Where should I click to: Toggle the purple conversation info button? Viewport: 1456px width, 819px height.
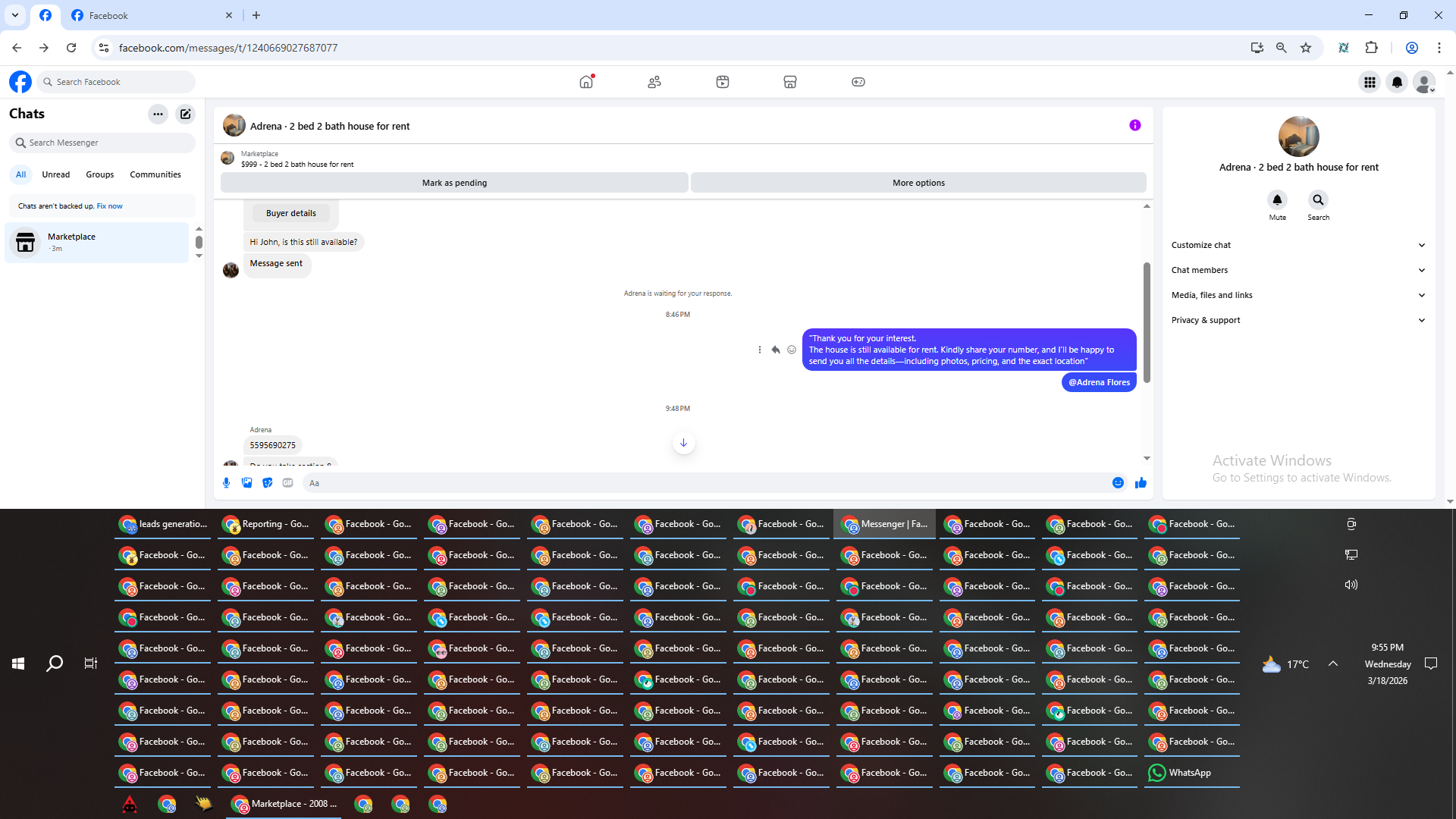pos(1134,125)
